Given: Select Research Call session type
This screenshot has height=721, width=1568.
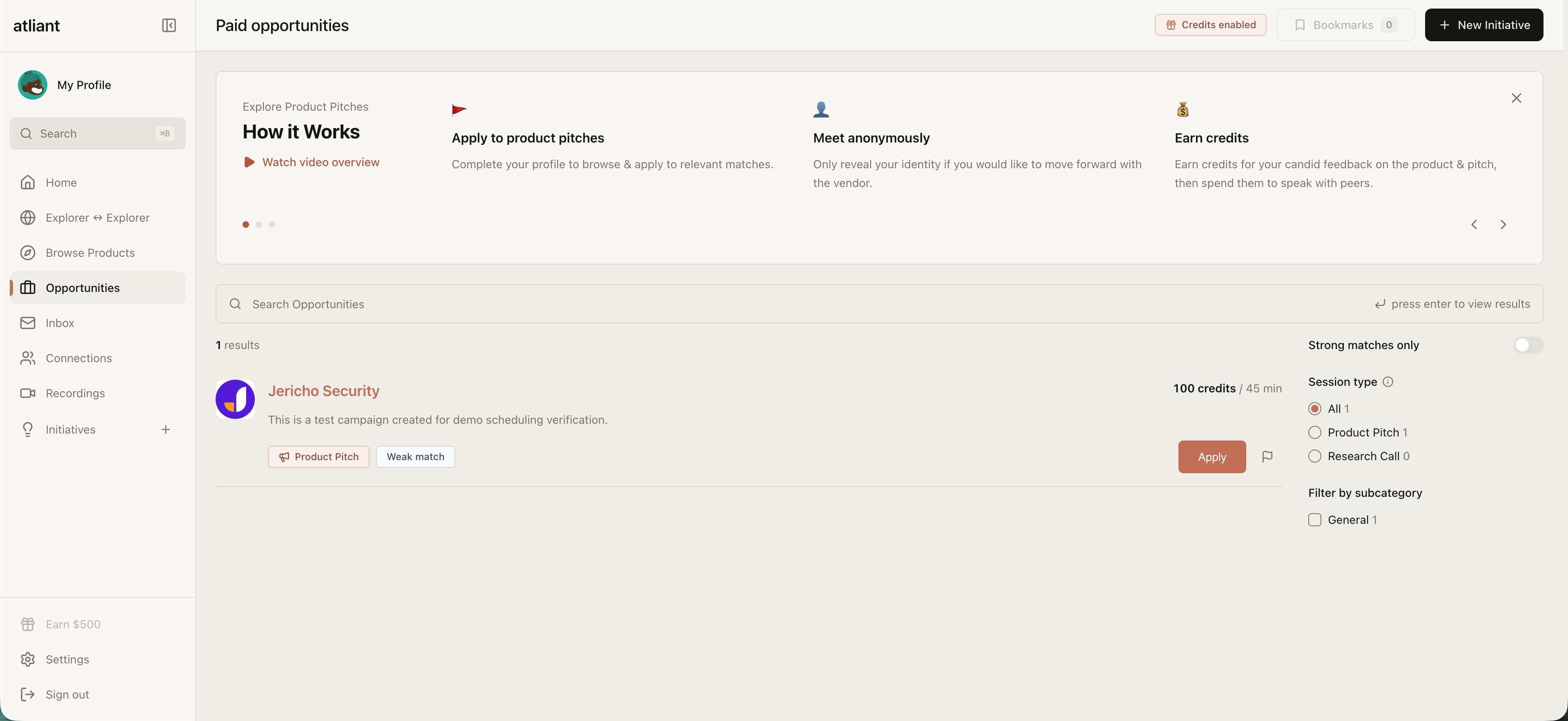Looking at the screenshot, I should tap(1314, 456).
